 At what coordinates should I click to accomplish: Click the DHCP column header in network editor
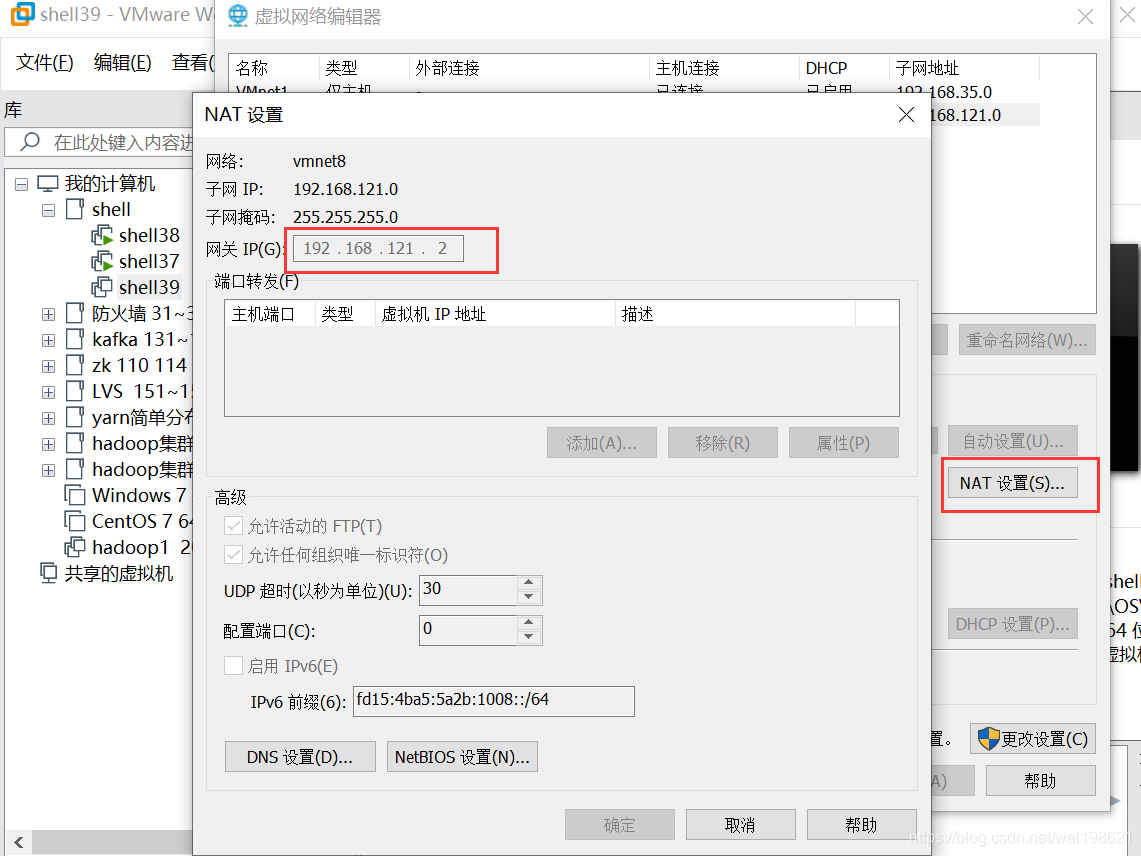pyautogui.click(x=844, y=68)
